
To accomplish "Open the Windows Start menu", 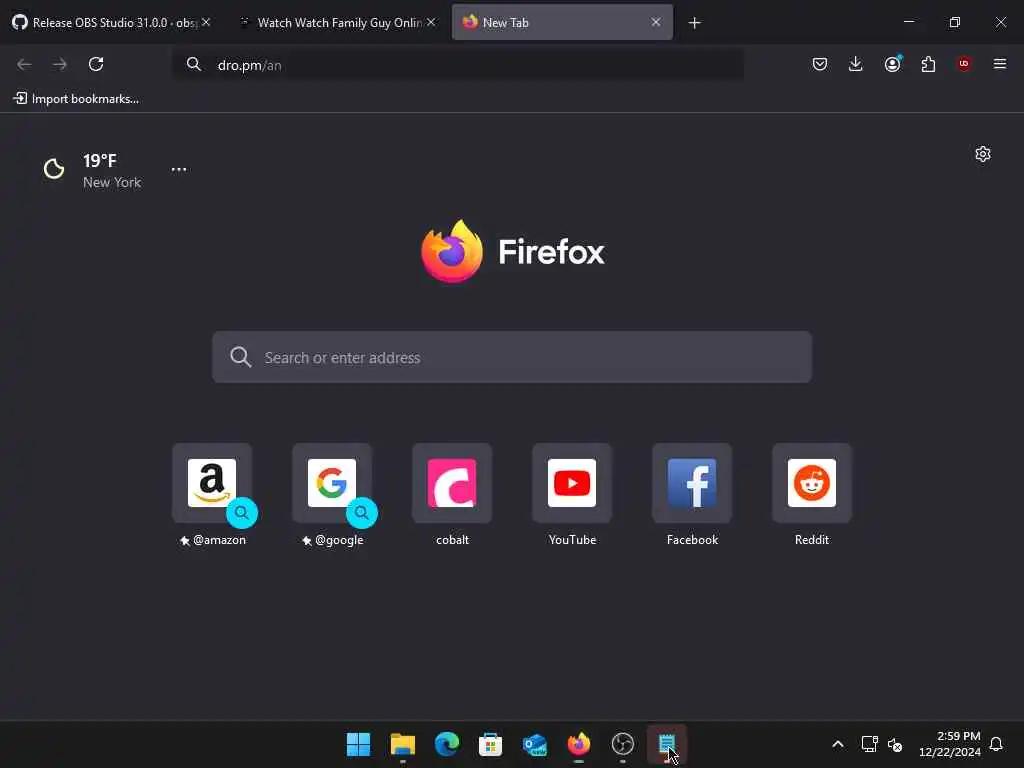I will point(358,744).
